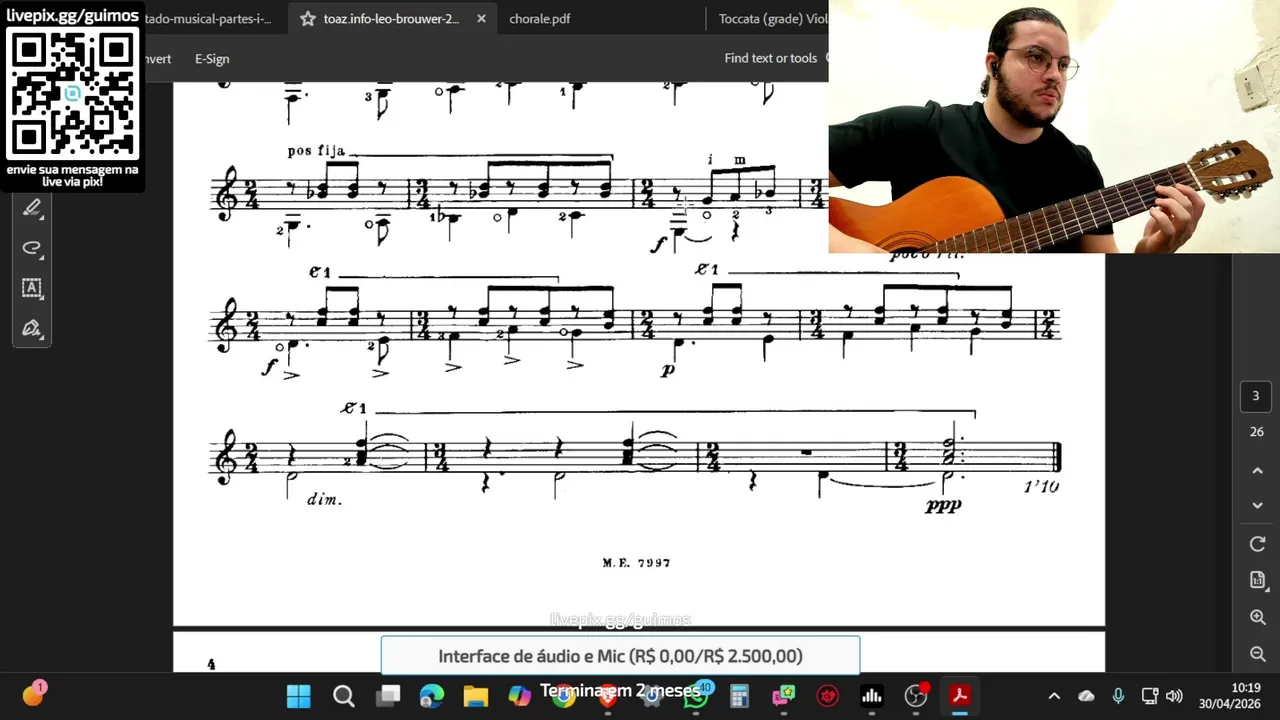Show hidden system tray icons
This screenshot has width=1280, height=720.
(1054, 696)
